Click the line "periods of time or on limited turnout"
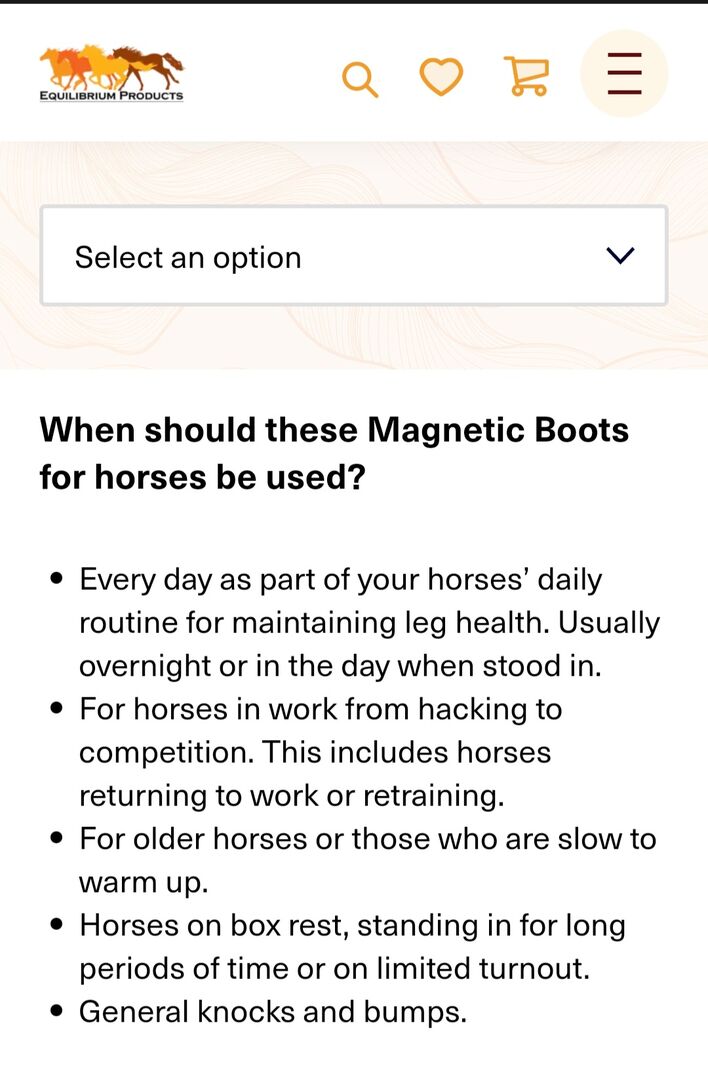The width and height of the screenshot is (708, 1080). (334, 968)
